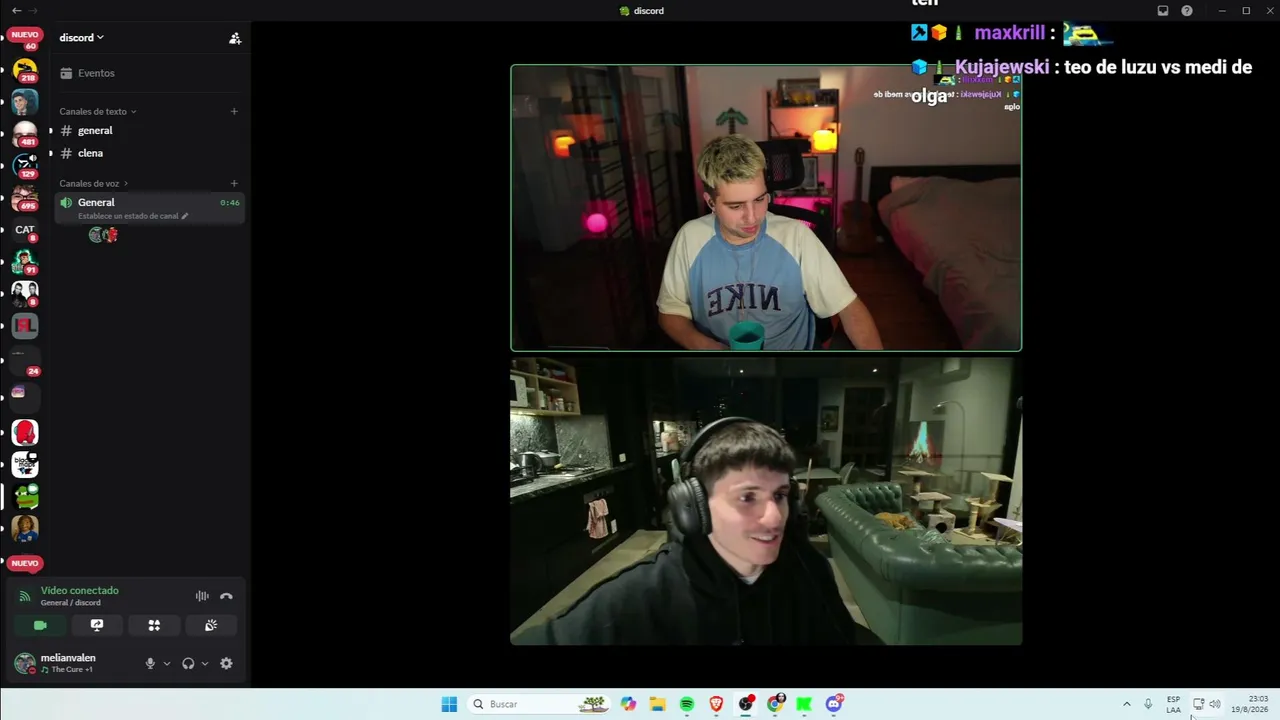Open Spotify from the taskbar
This screenshot has height=720, width=1280.
point(687,704)
